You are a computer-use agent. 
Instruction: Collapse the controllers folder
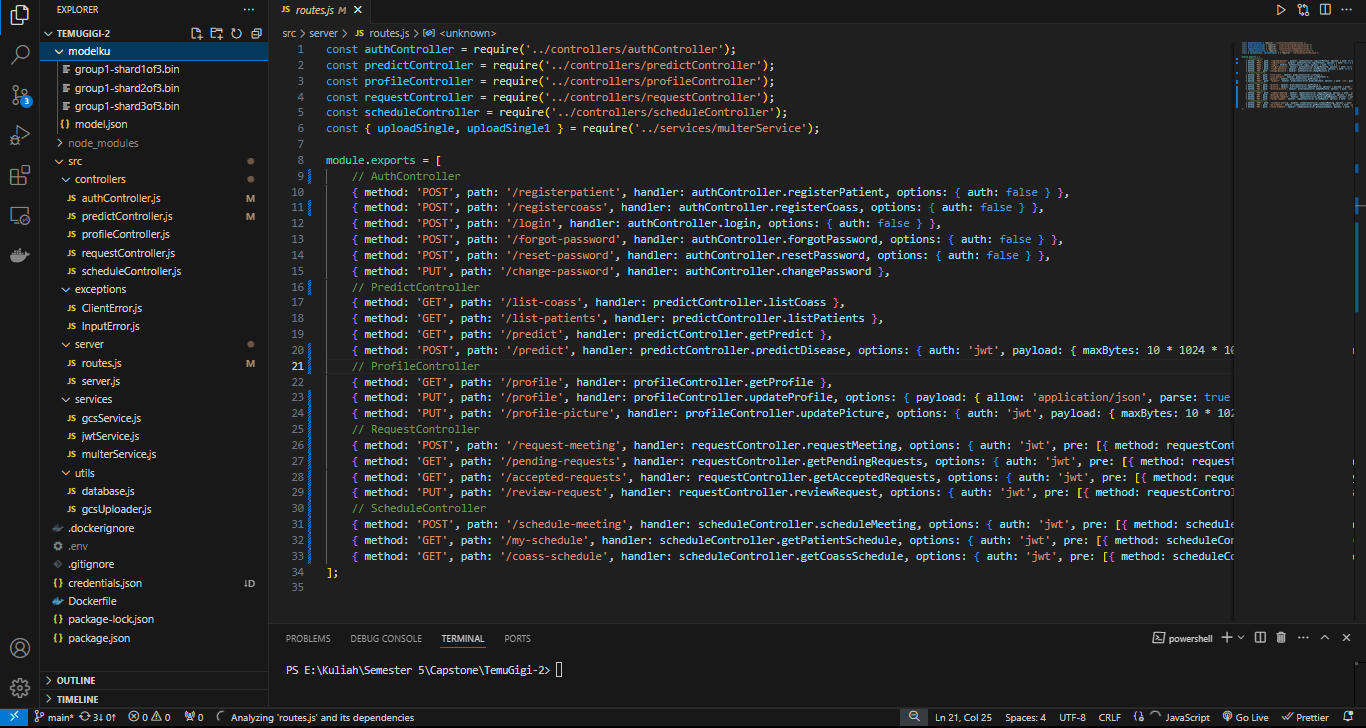coord(100,179)
